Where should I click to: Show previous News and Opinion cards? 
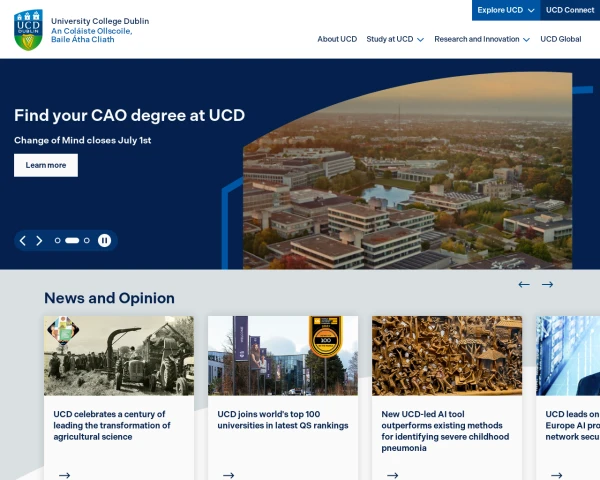point(524,284)
